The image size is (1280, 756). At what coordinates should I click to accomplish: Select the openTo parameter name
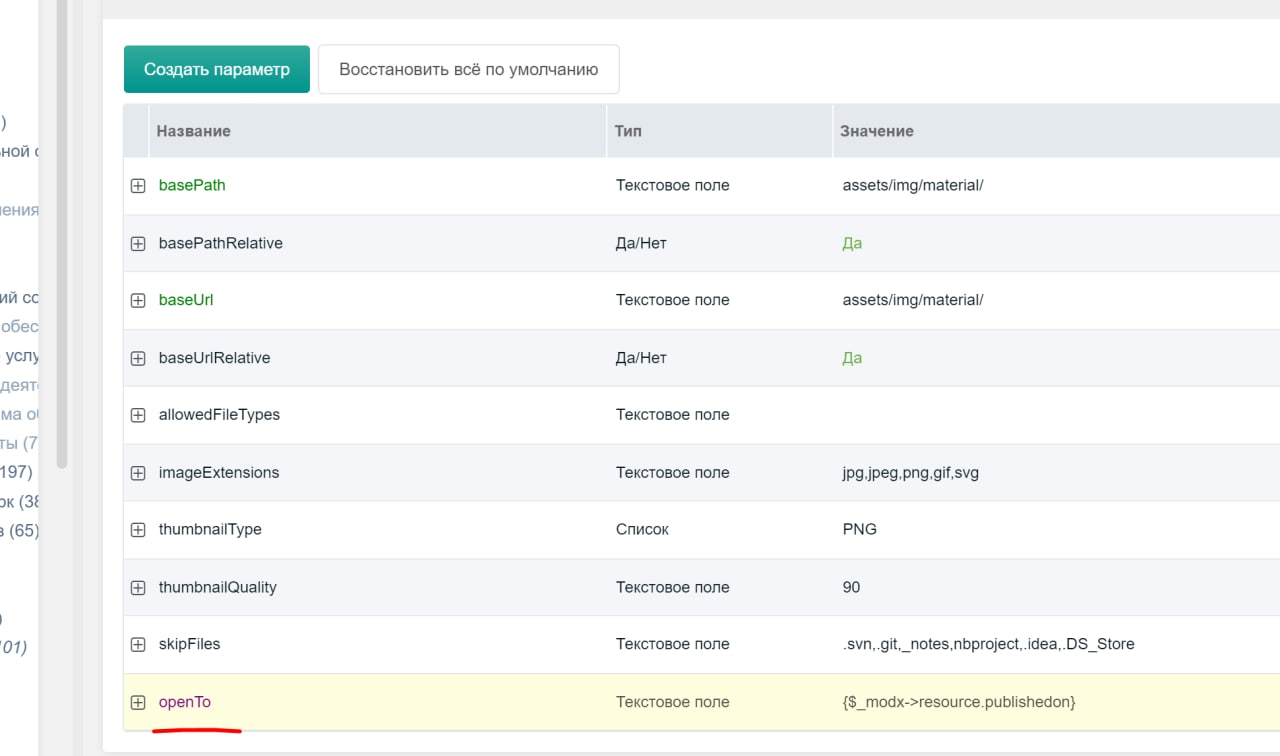pos(185,702)
